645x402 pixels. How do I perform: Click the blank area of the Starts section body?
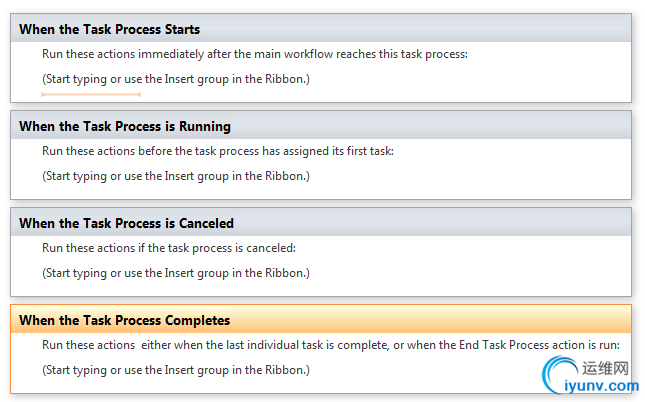point(452,82)
